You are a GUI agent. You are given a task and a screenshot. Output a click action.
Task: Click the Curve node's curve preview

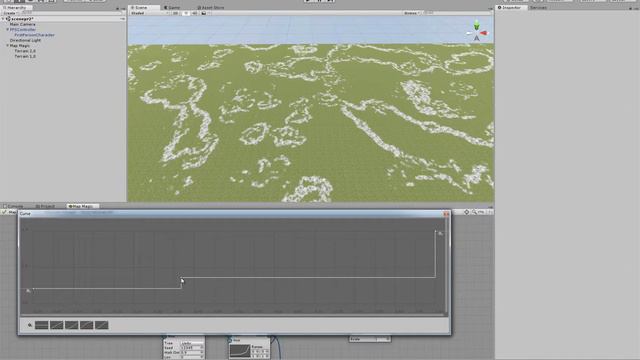click(x=240, y=351)
